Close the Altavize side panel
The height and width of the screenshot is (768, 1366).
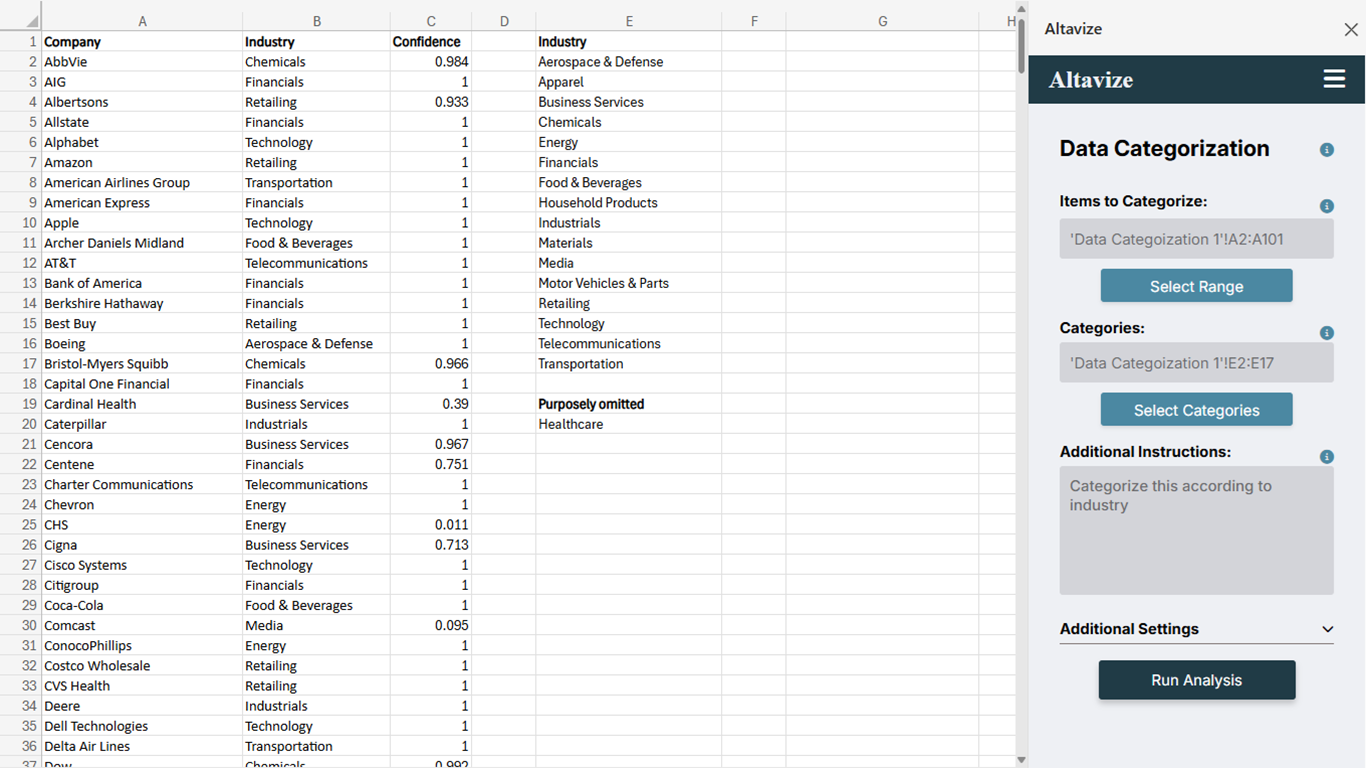1351,30
